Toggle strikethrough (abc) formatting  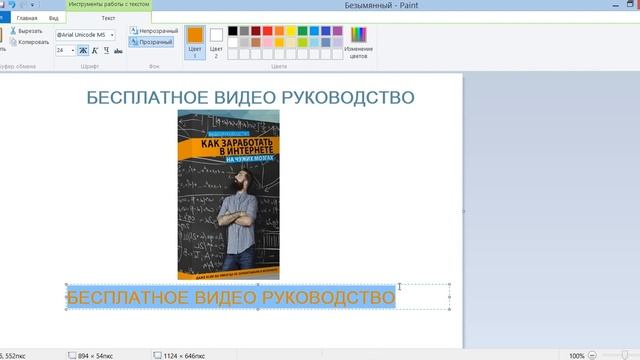click(x=118, y=51)
